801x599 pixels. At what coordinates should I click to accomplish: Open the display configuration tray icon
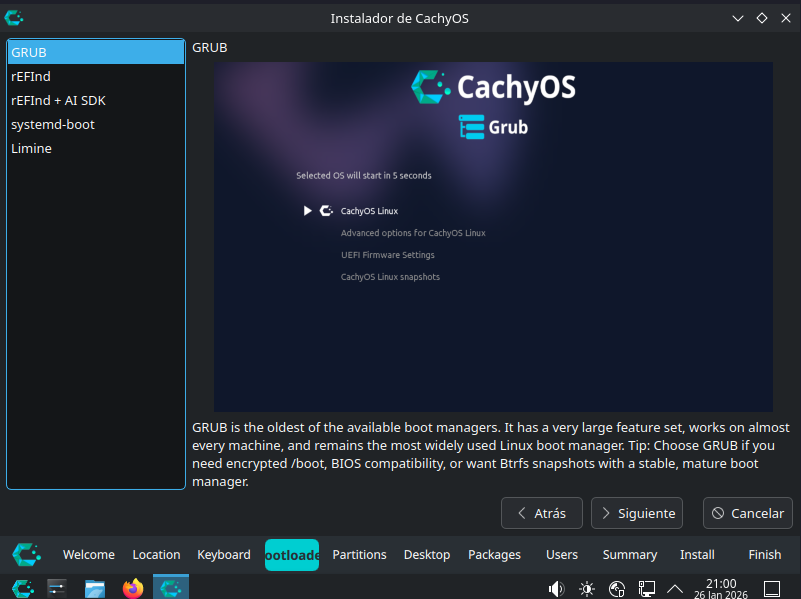[647, 588]
